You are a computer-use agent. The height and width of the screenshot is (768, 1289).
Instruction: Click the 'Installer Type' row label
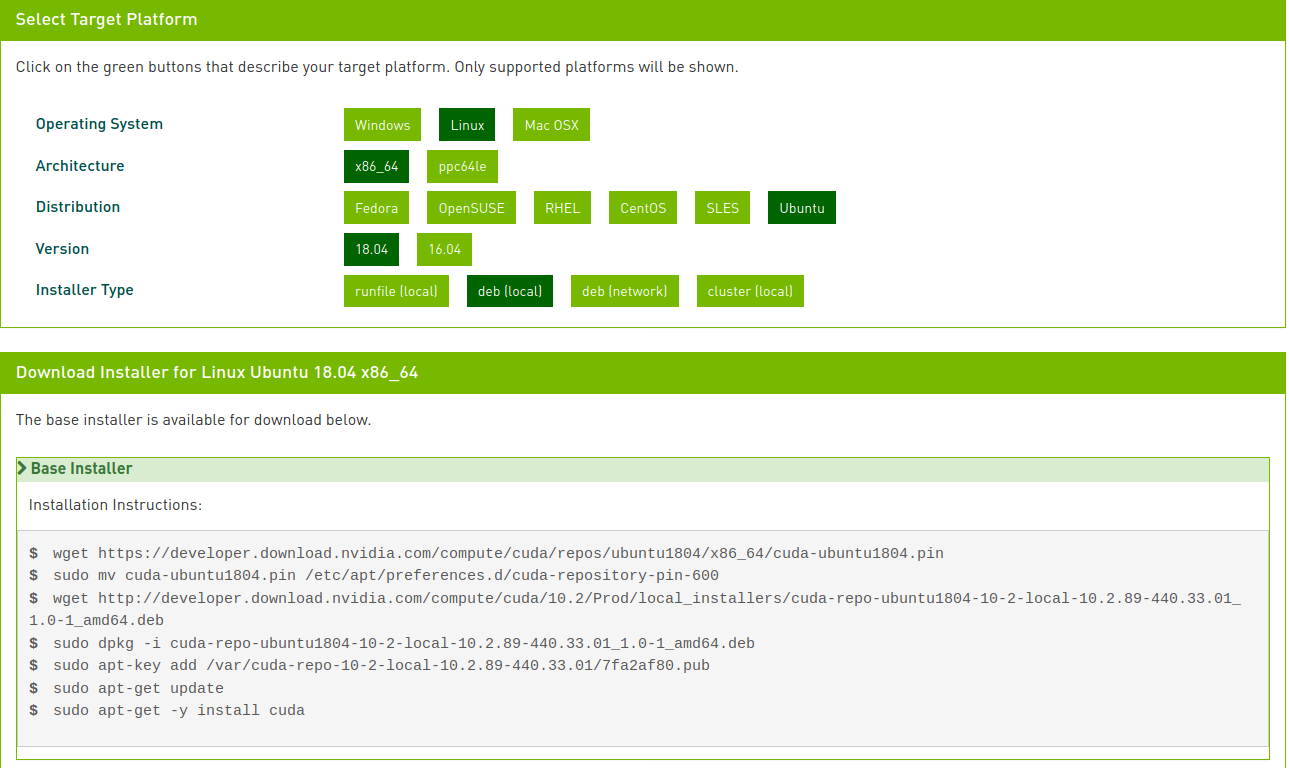pos(85,290)
